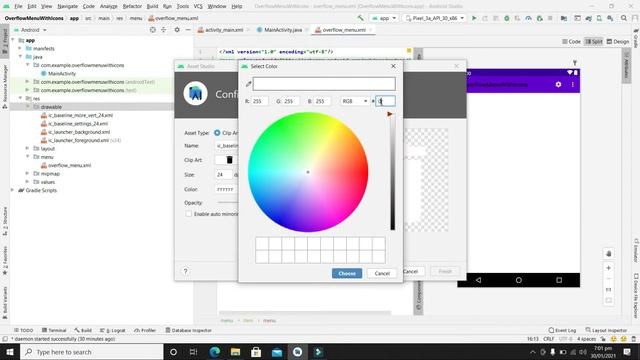The image size is (640, 360).
Task: Select overflow_menu.xml in the project tree
Action: click(x=69, y=165)
